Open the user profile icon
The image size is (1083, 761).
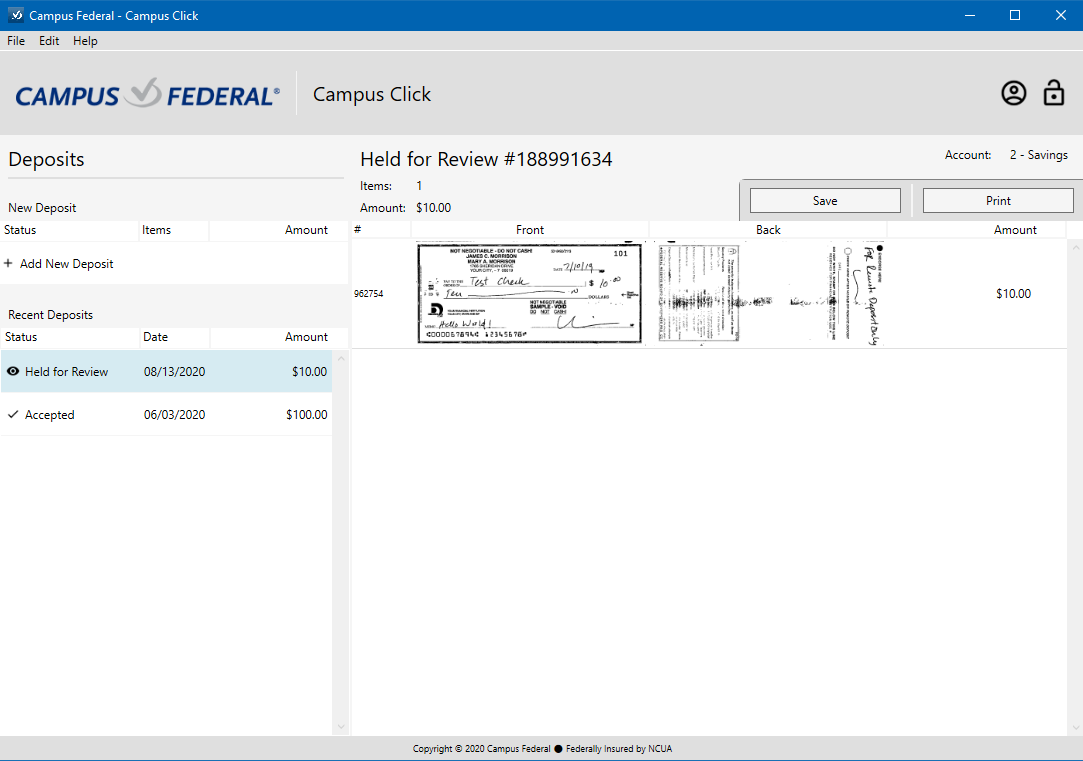[1013, 93]
